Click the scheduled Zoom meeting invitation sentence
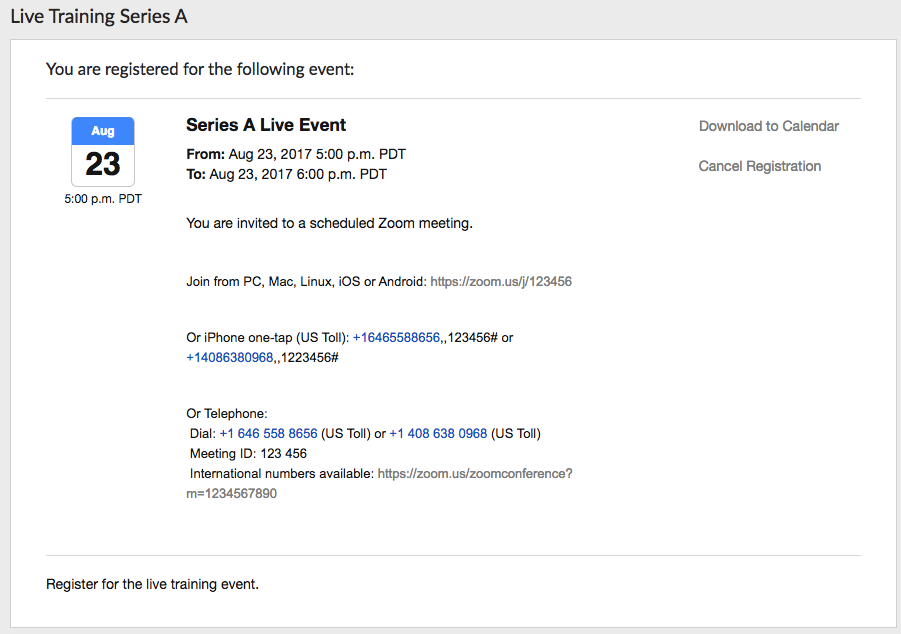 (329, 223)
